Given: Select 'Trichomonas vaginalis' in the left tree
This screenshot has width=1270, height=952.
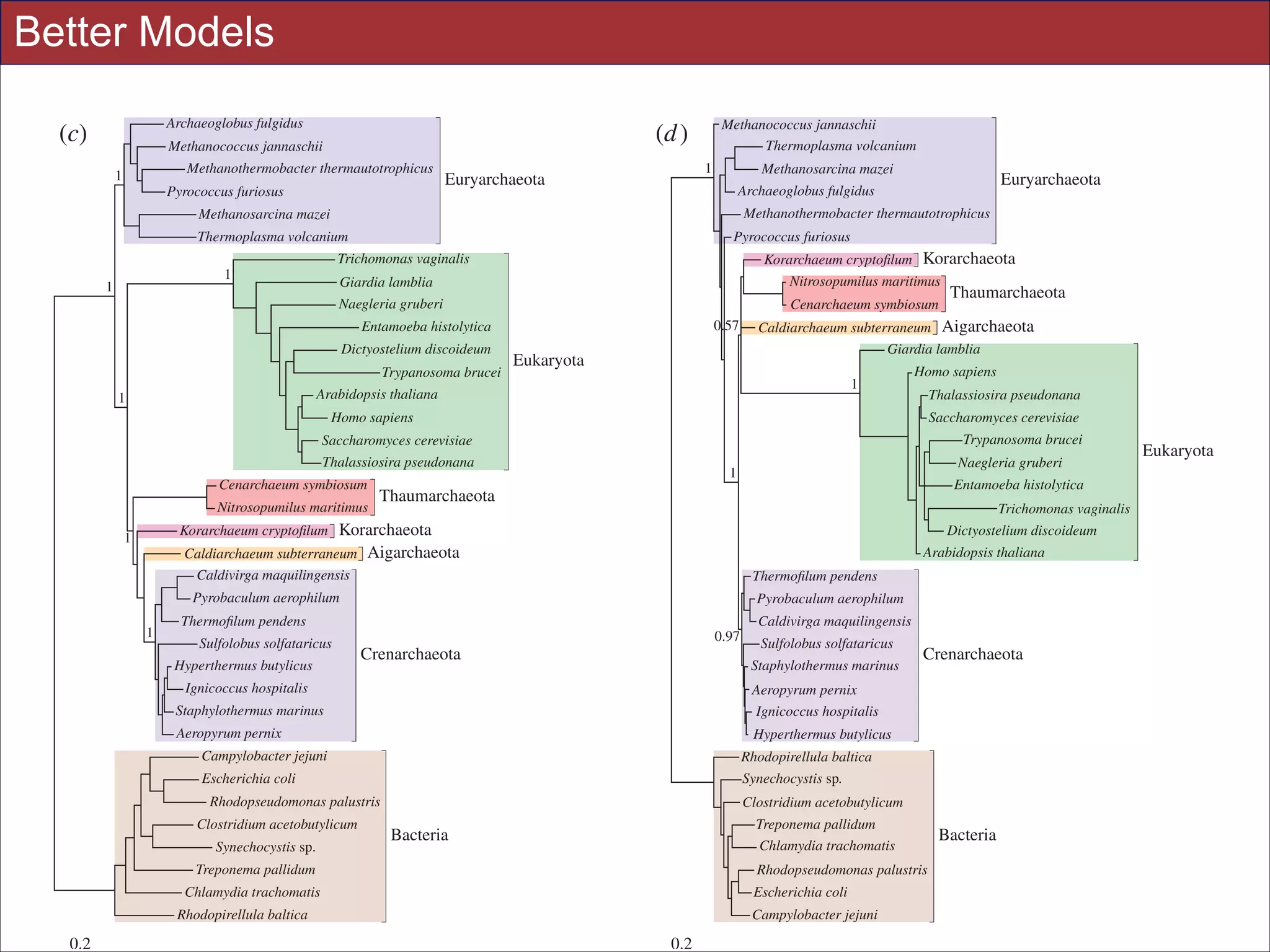Looking at the screenshot, I should 403,259.
